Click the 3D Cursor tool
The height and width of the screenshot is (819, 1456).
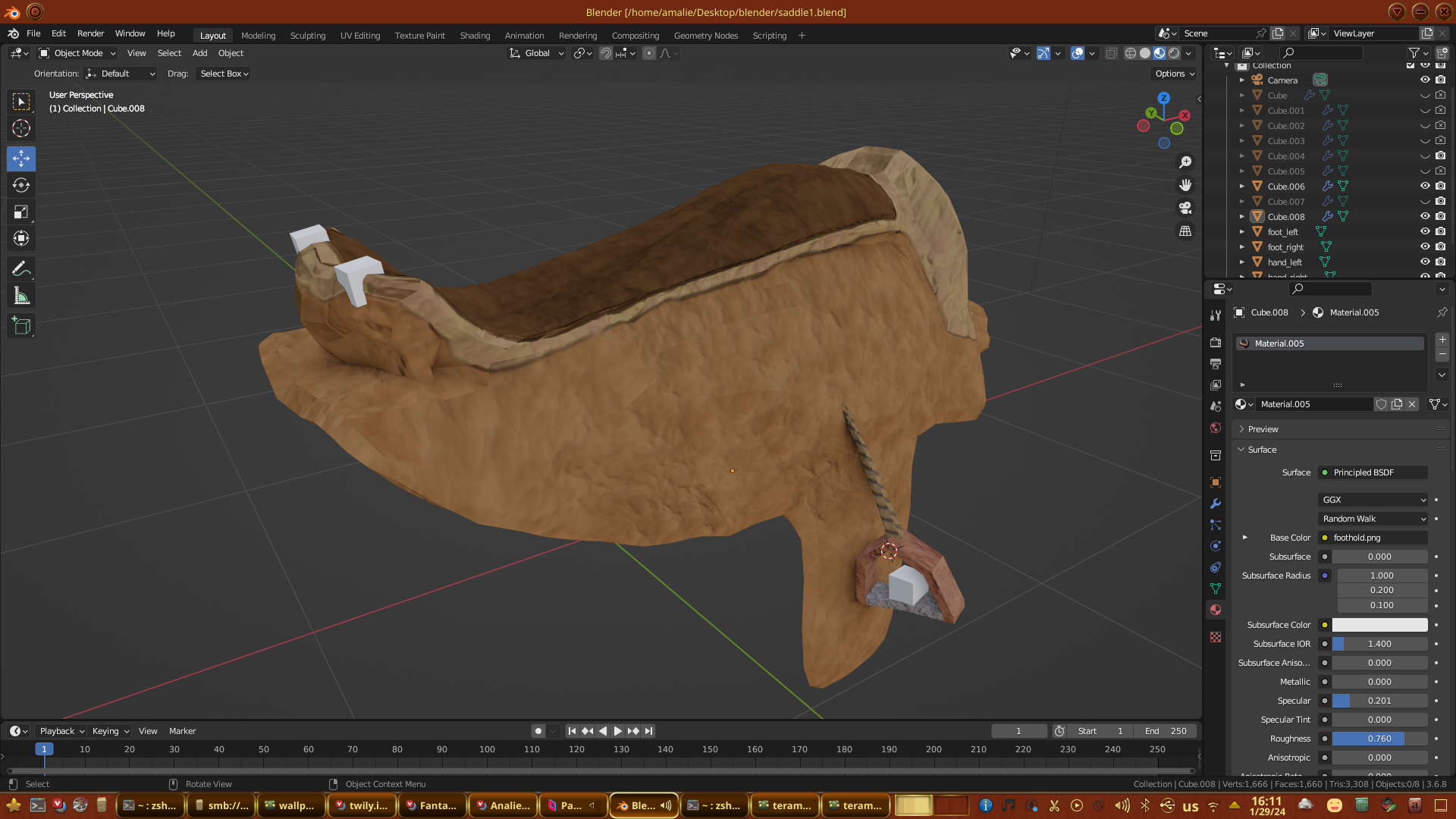[x=21, y=128]
